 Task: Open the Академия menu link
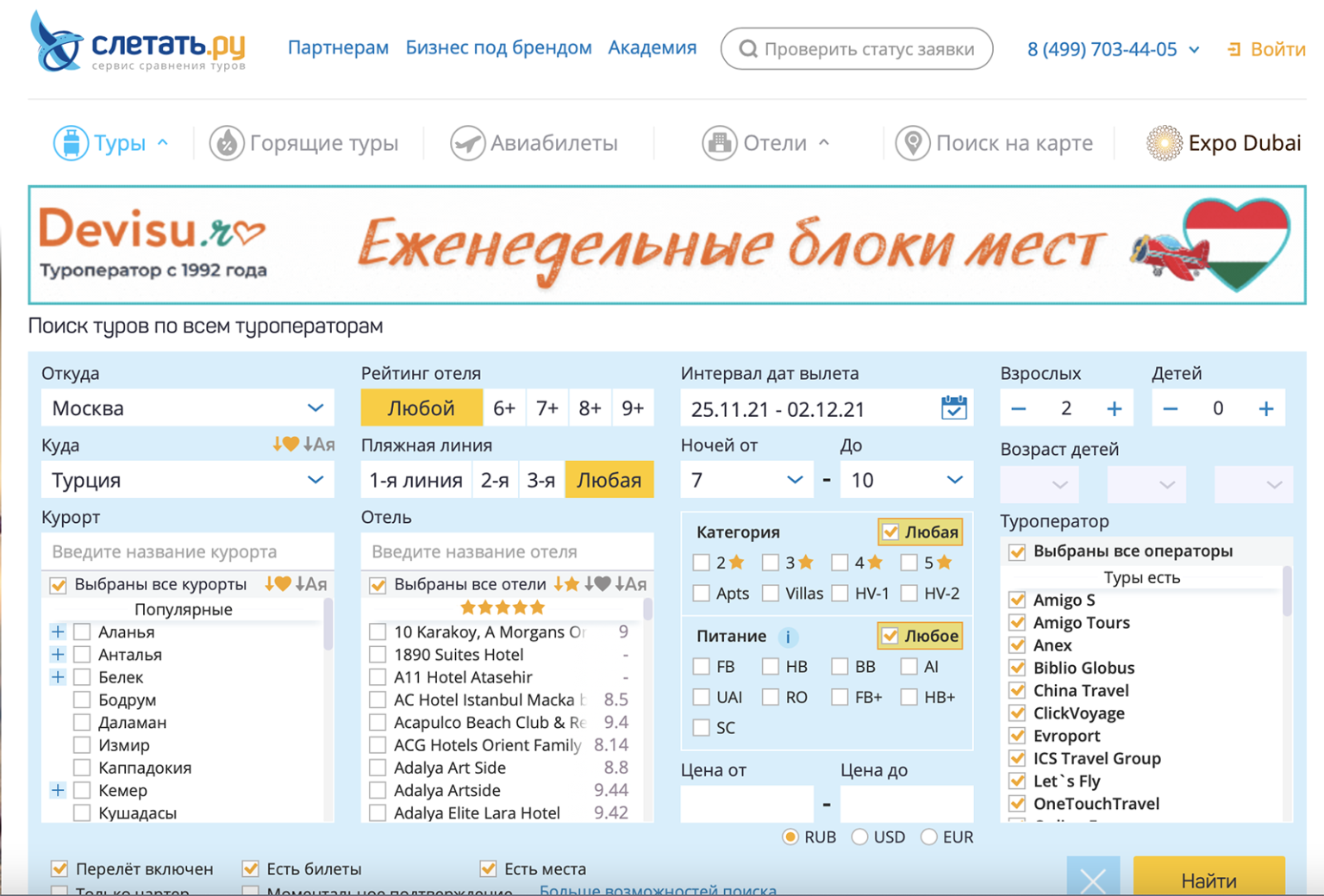point(653,47)
